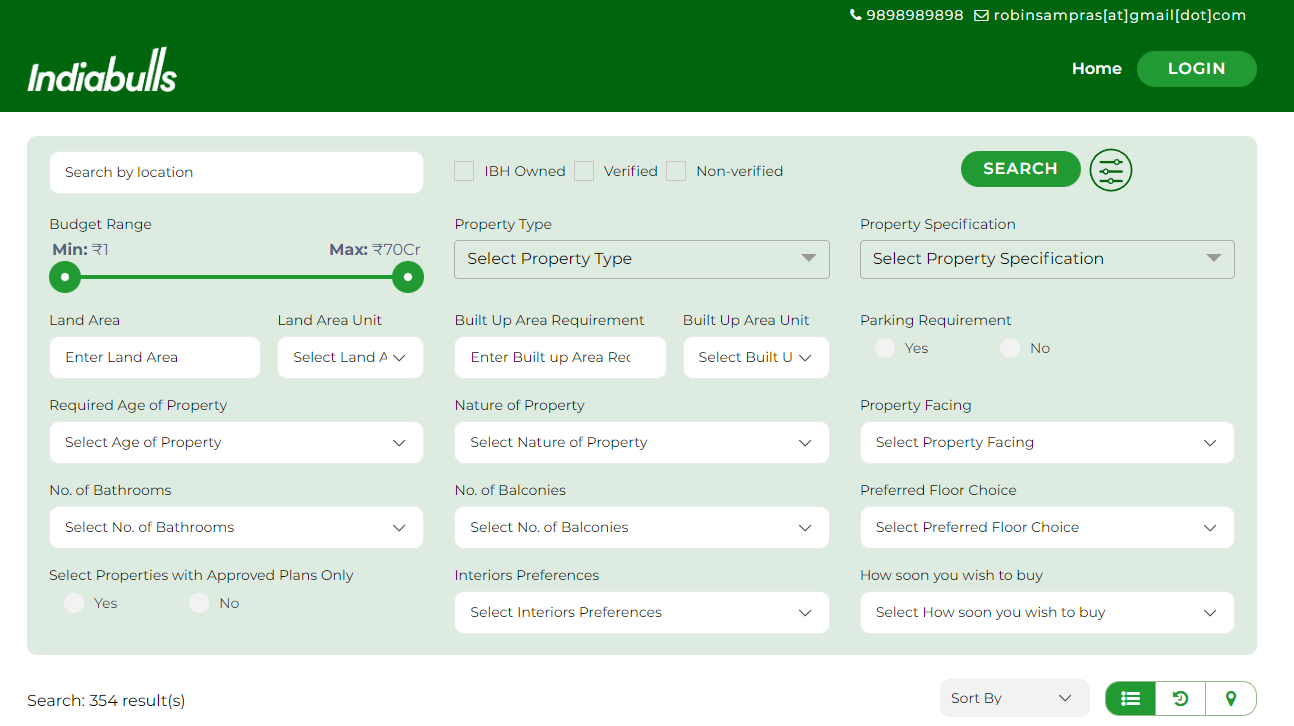Open the Select No. of Bathrooms dropdown
This screenshot has width=1294, height=726.
click(x=236, y=527)
